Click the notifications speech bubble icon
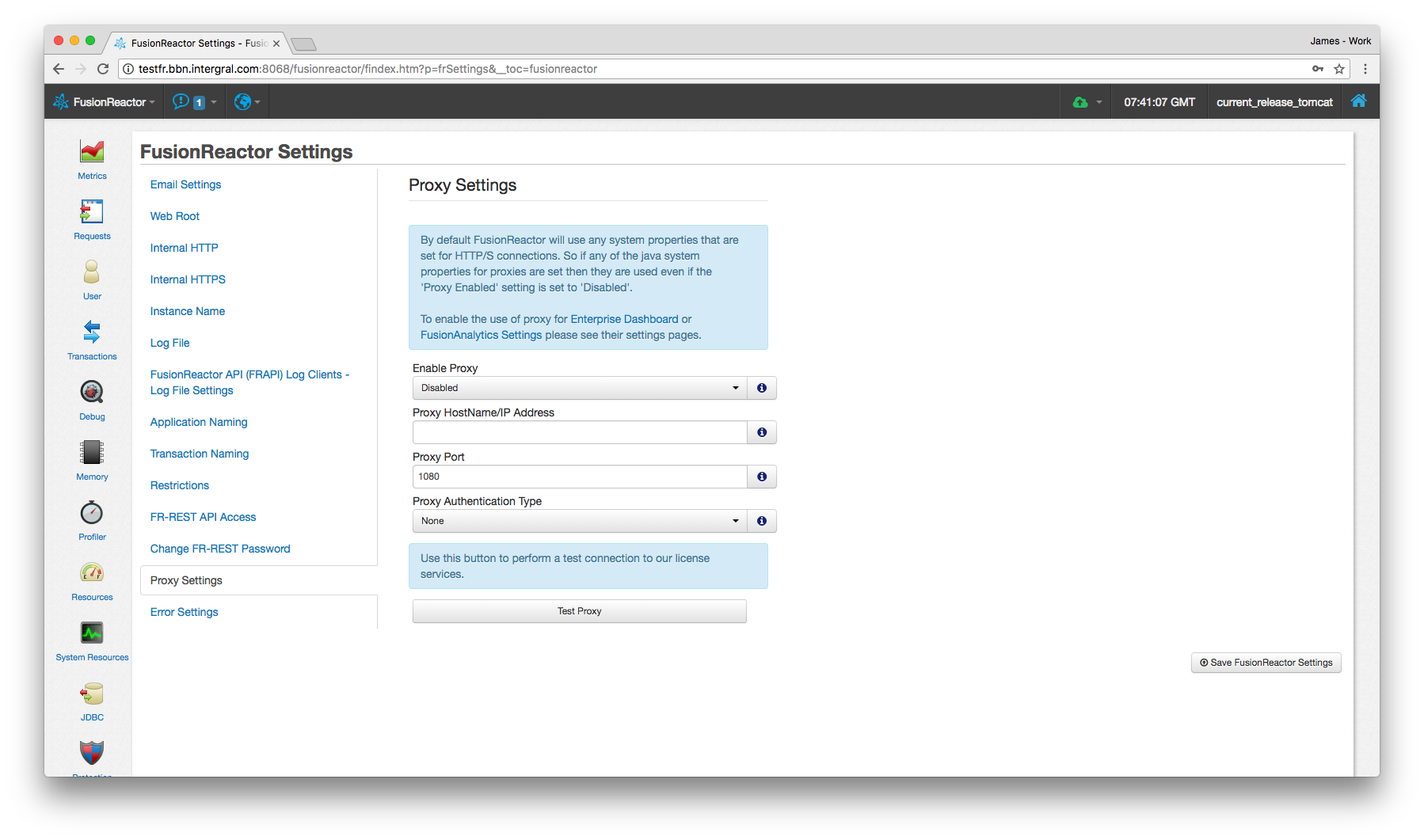Image resolution: width=1424 pixels, height=840 pixels. (181, 101)
